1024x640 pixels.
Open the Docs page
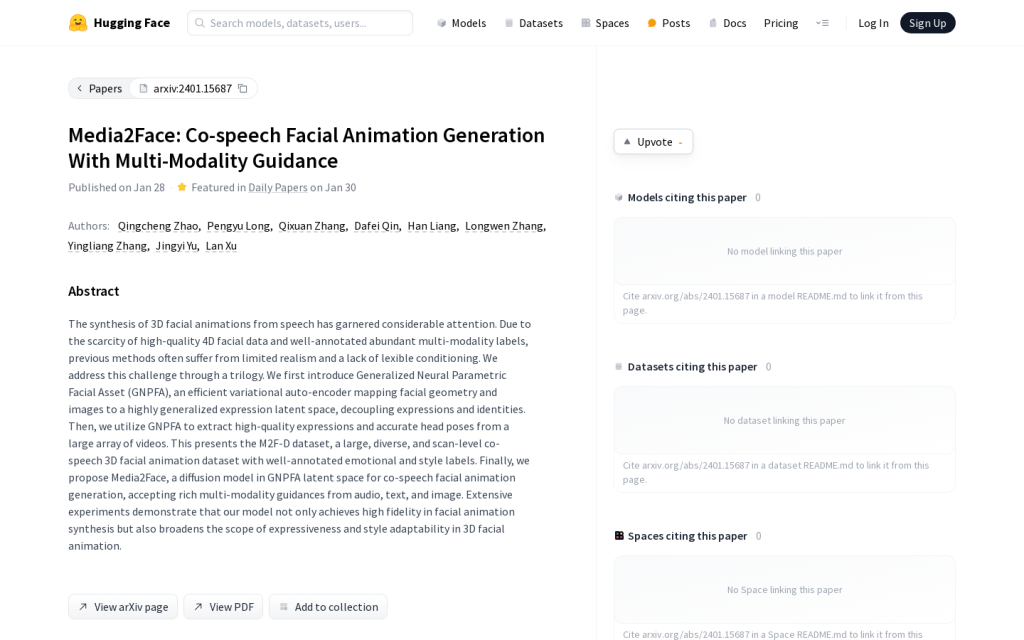[727, 23]
